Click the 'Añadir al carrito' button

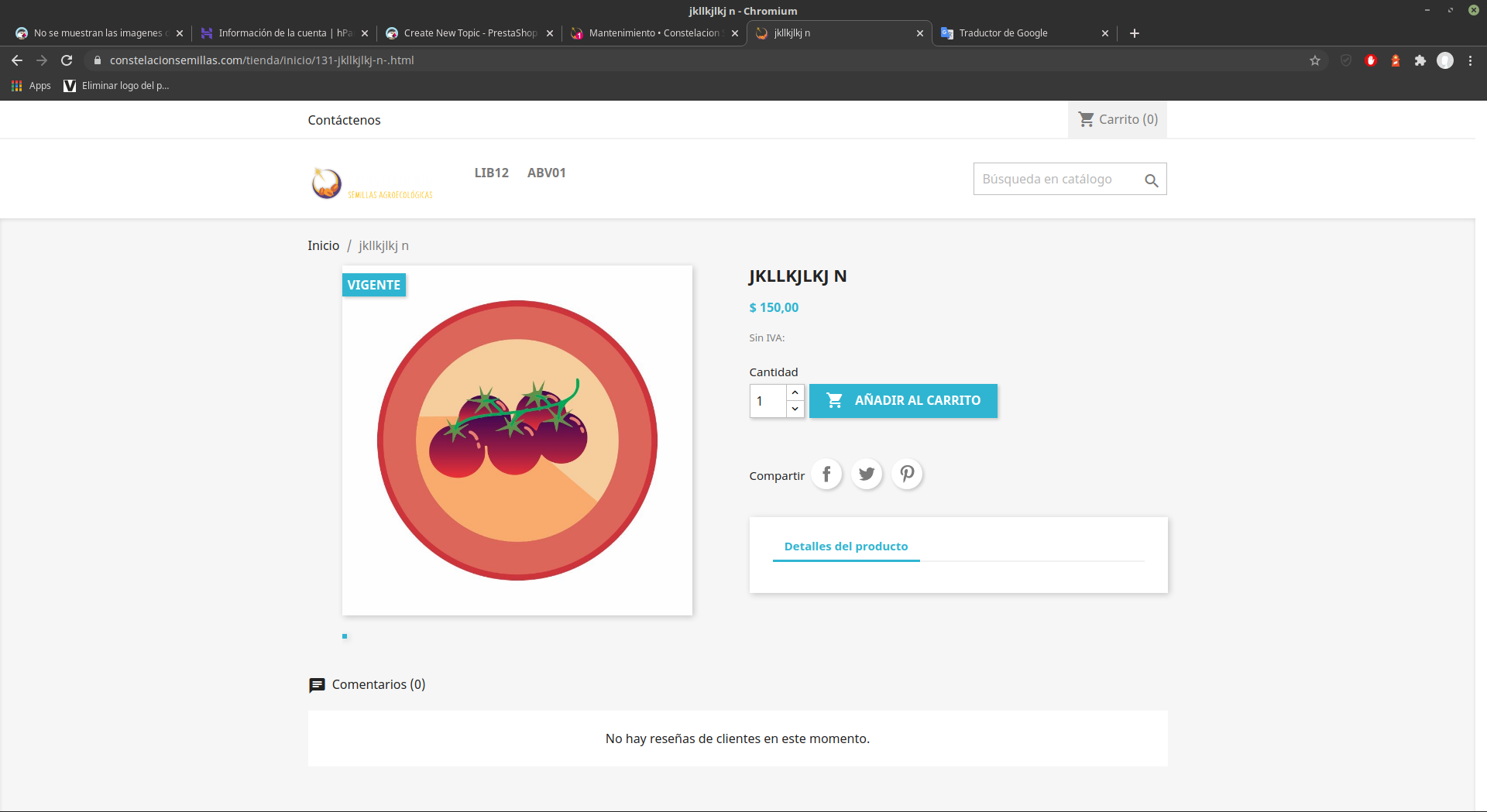coord(903,401)
